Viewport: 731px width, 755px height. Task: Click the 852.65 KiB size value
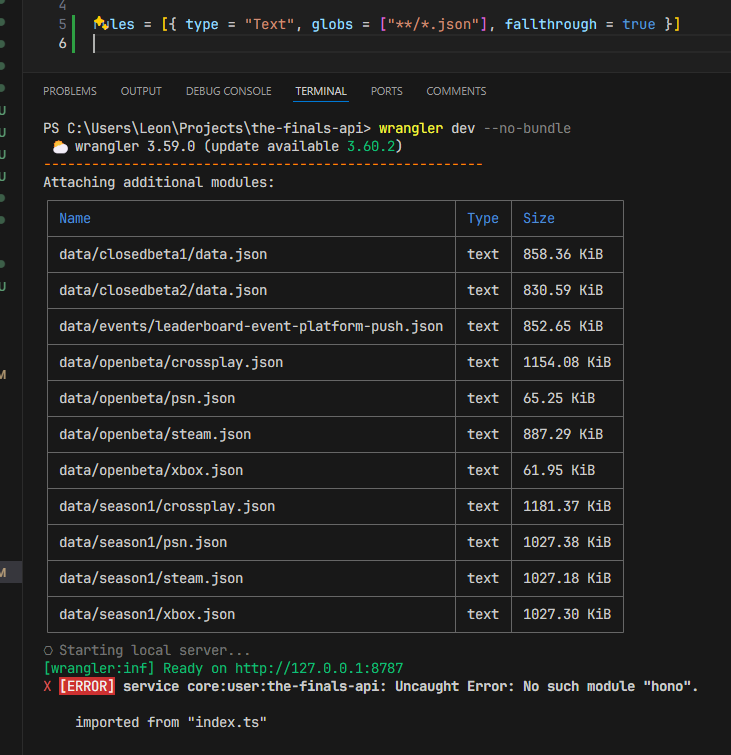(x=563, y=326)
